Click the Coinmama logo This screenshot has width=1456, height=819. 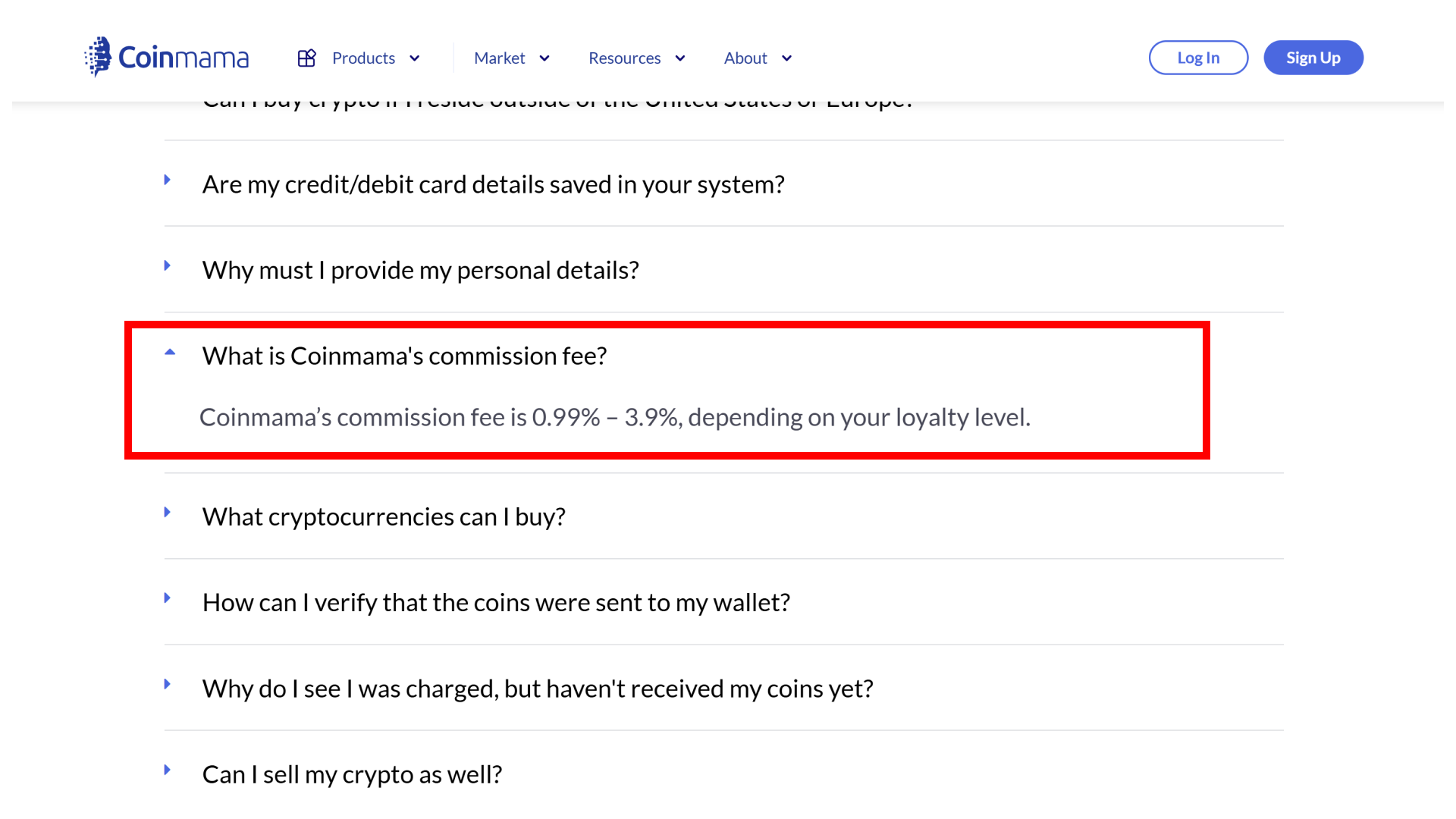click(166, 55)
